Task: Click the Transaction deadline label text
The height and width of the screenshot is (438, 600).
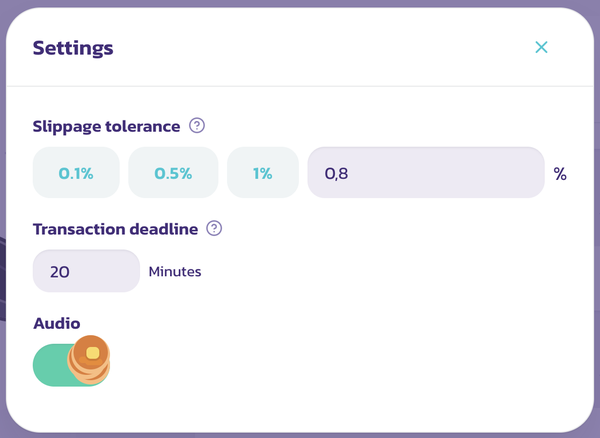Action: coord(116,229)
